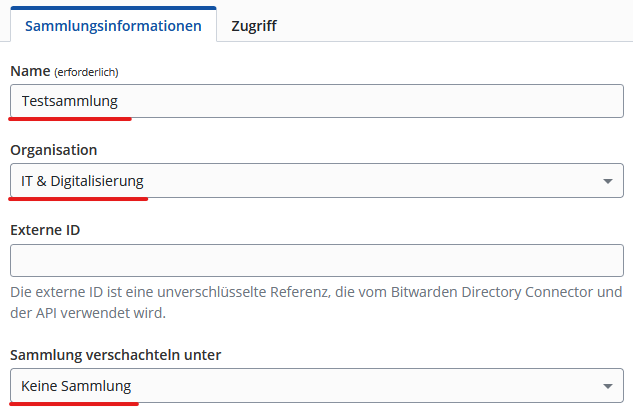Switch to the Zugriff tab
The image size is (633, 414).
point(253,26)
